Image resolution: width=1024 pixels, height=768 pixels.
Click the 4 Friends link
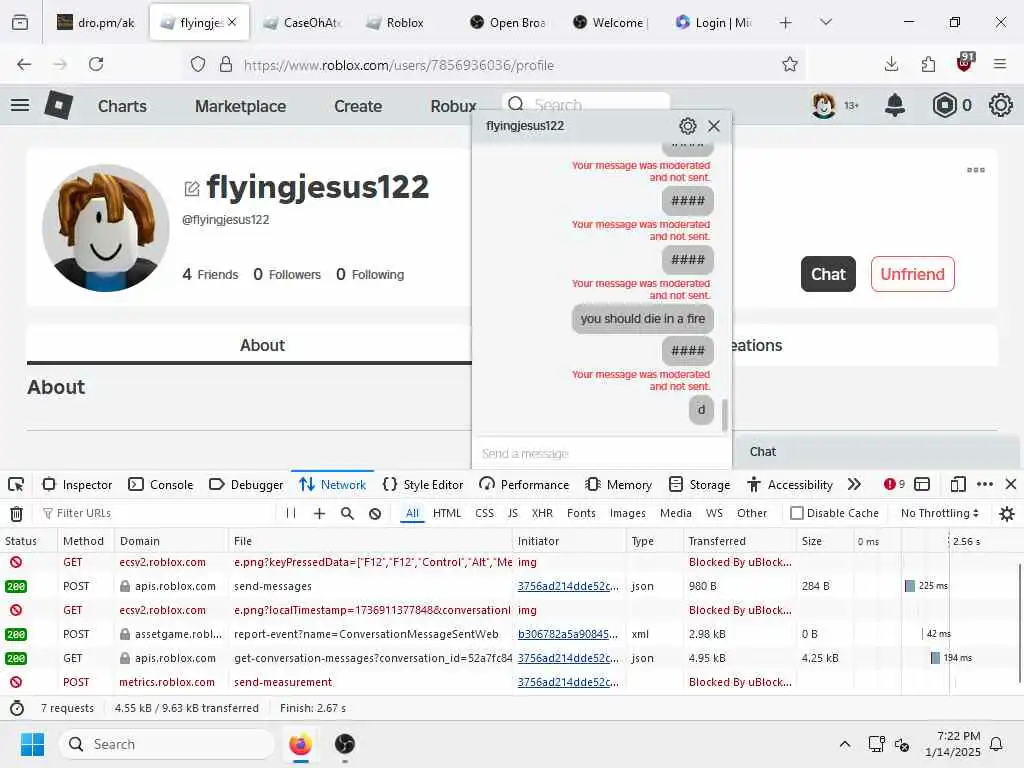point(210,274)
